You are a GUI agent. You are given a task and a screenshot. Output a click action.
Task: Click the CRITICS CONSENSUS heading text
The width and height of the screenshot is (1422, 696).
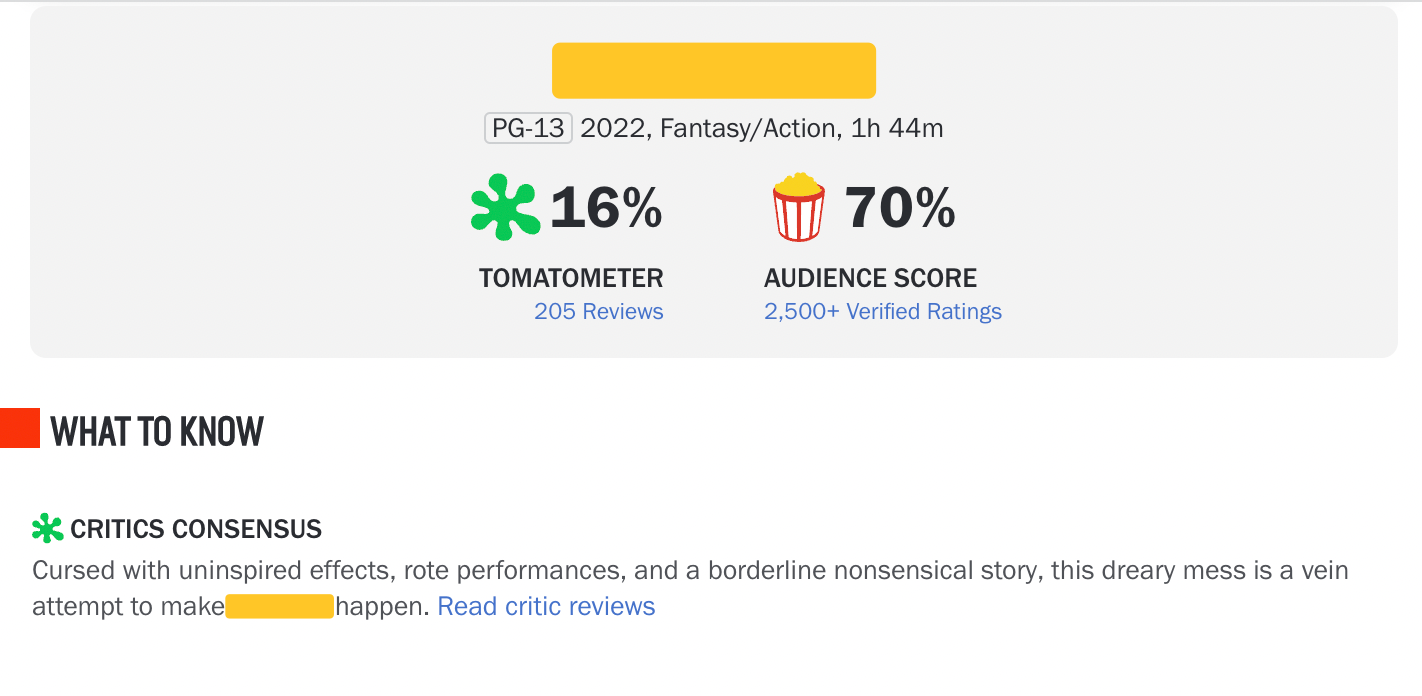pyautogui.click(x=196, y=529)
